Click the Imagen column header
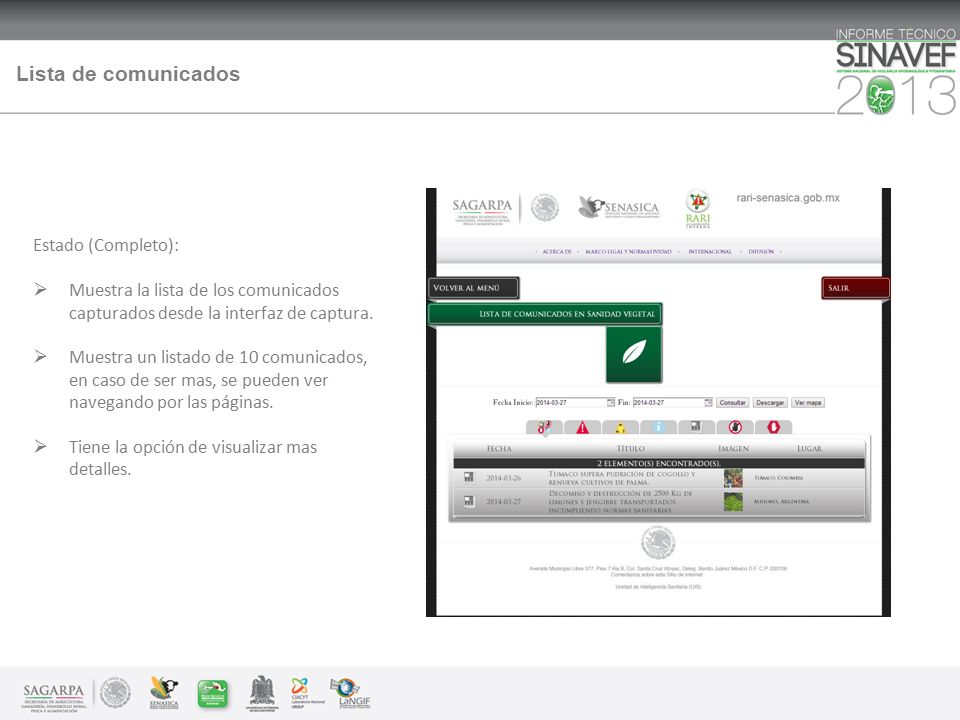Viewport: 960px width, 720px height. pos(733,449)
